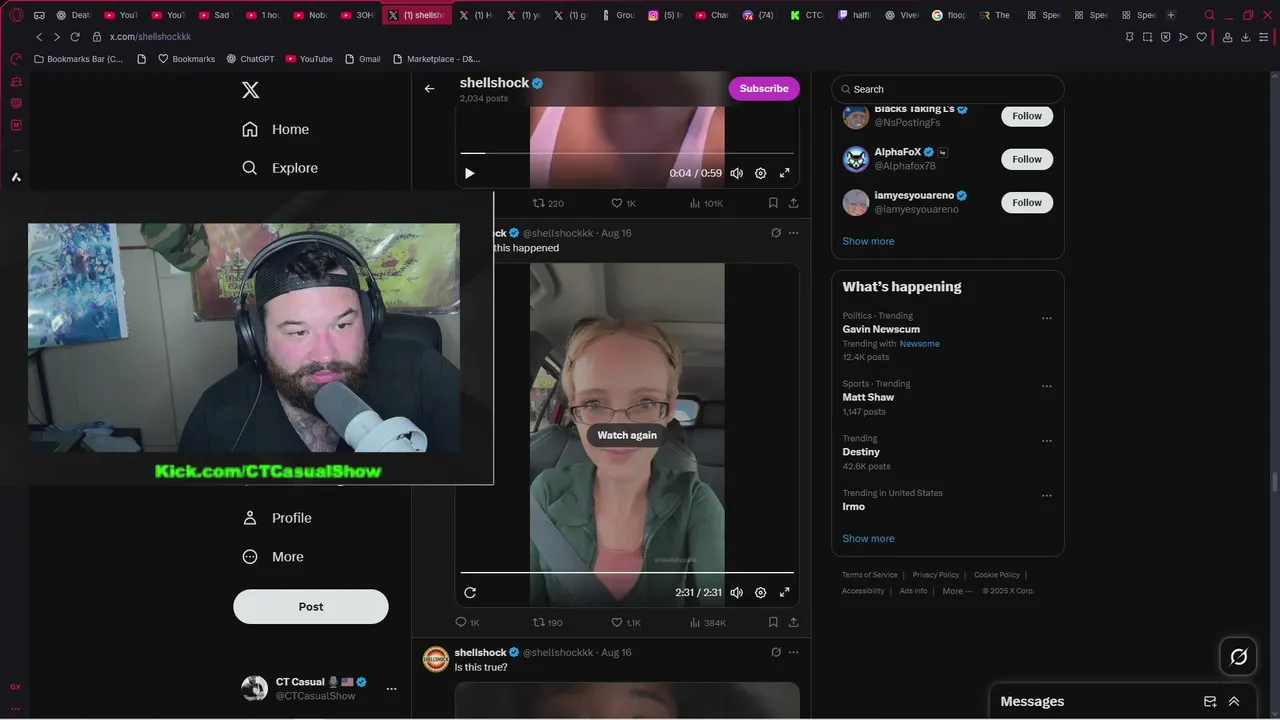1280x720 pixels.
Task: Open CT Casual account options menu
Action: pos(391,688)
